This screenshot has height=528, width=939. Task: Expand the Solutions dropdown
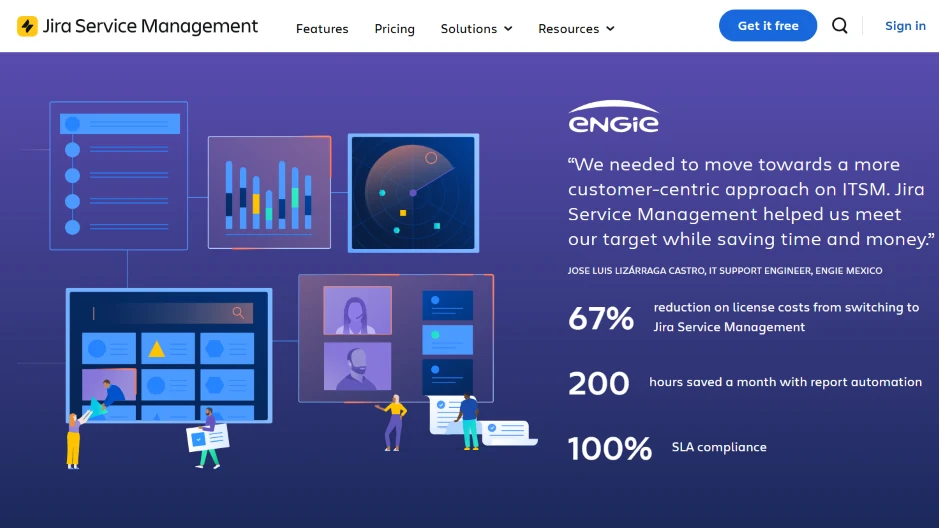tap(477, 29)
